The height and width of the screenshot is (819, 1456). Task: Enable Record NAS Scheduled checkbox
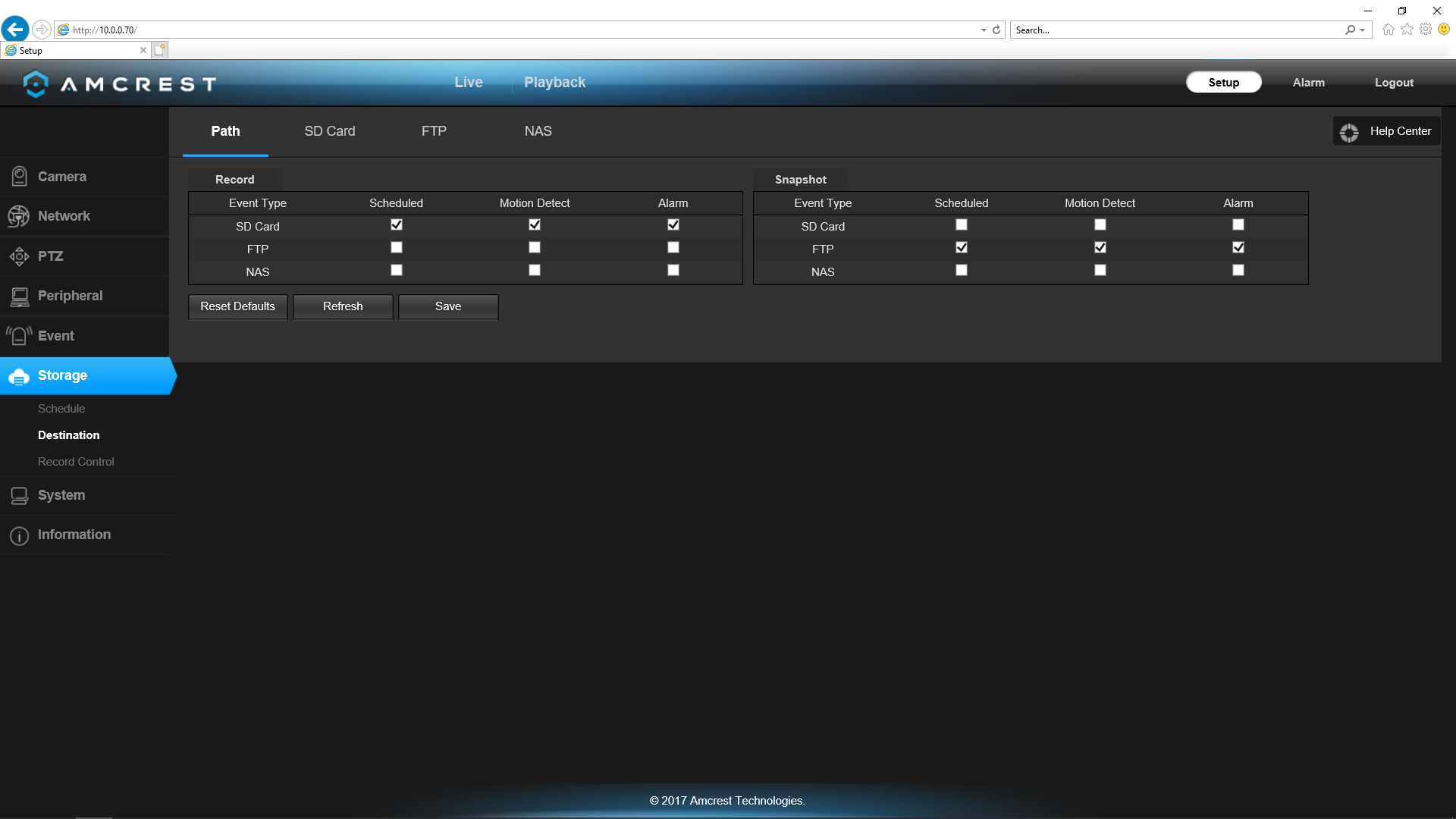point(397,271)
